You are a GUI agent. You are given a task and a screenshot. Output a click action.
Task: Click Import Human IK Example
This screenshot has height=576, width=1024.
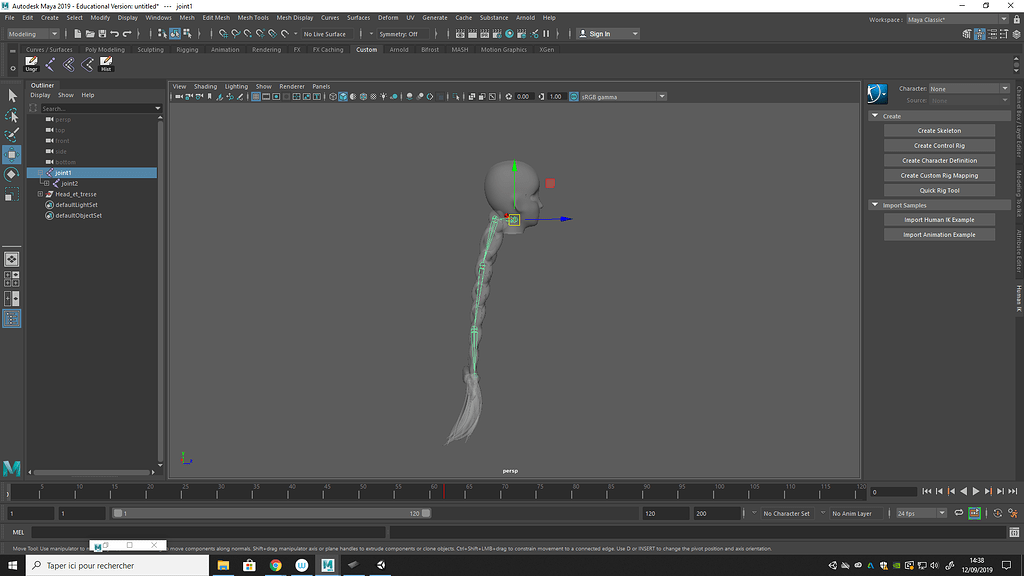pyautogui.click(x=938, y=219)
